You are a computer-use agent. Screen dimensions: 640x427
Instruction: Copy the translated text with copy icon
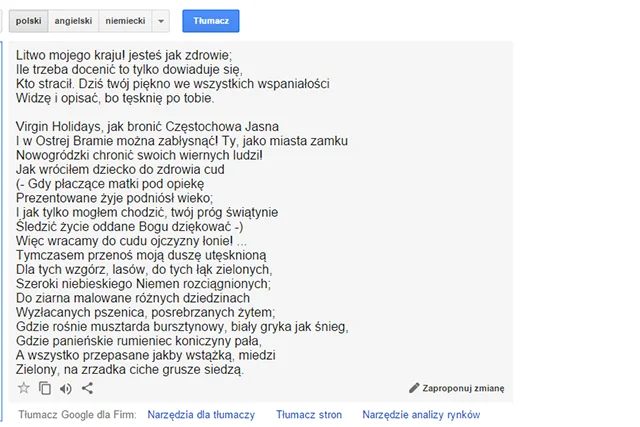pyautogui.click(x=45, y=388)
